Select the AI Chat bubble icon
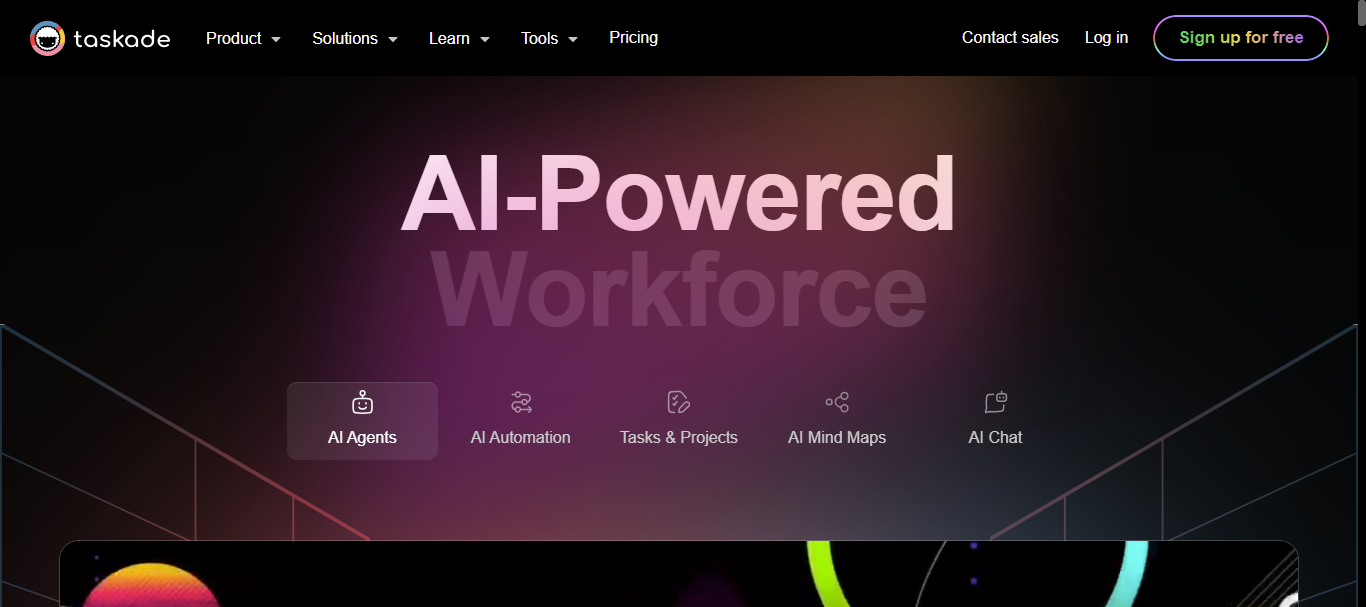The image size is (1366, 607). (995, 402)
